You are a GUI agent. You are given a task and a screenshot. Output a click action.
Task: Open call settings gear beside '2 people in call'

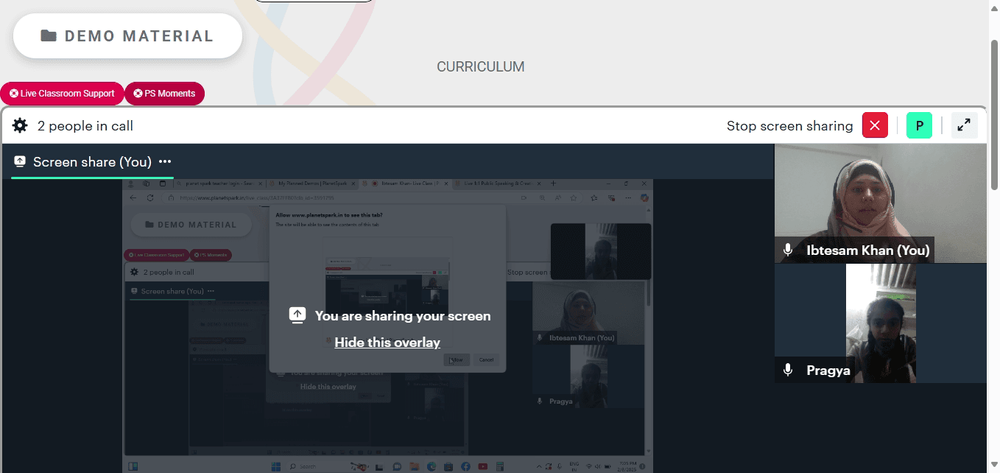tap(20, 126)
